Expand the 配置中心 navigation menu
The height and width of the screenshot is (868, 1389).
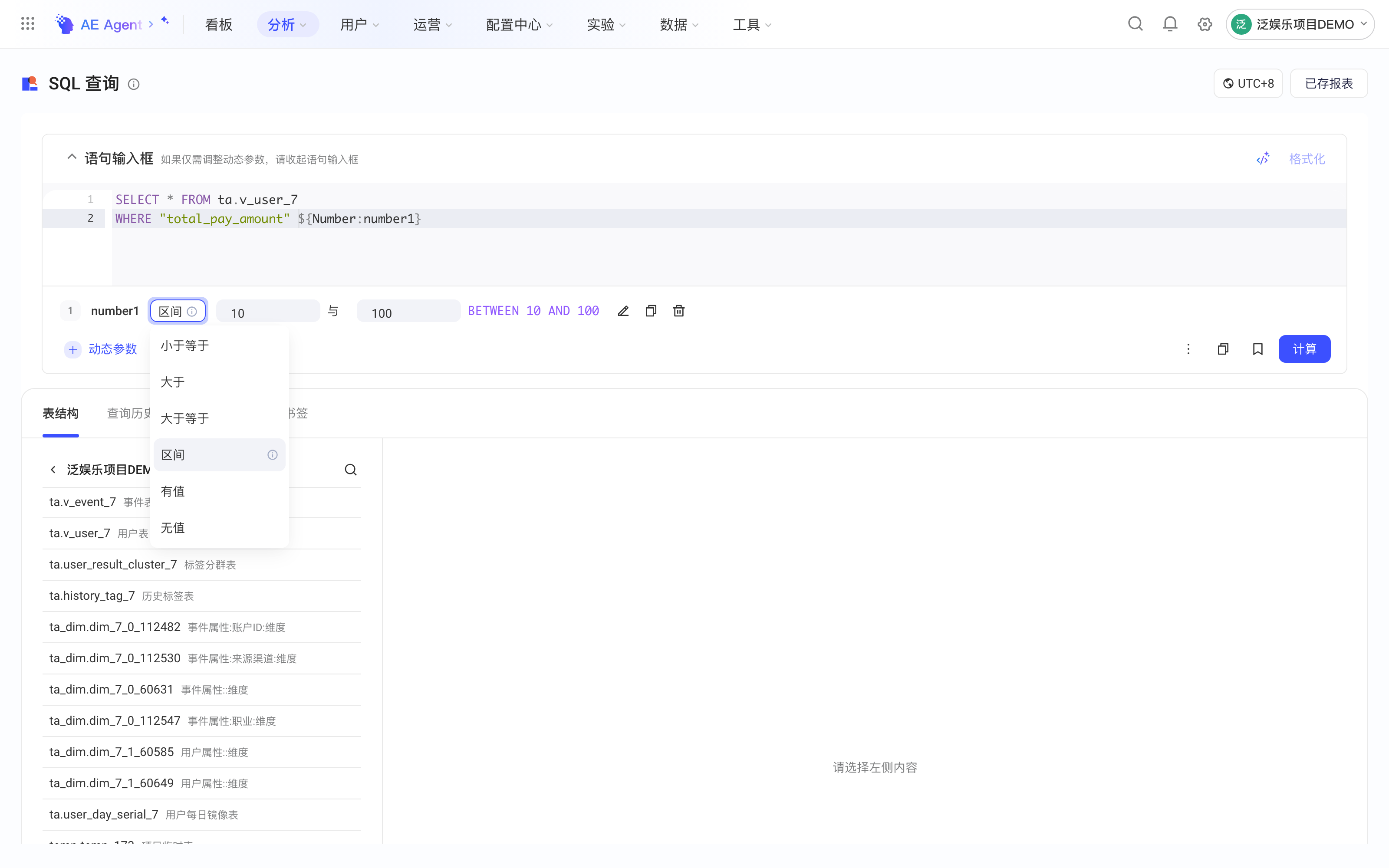(520, 24)
